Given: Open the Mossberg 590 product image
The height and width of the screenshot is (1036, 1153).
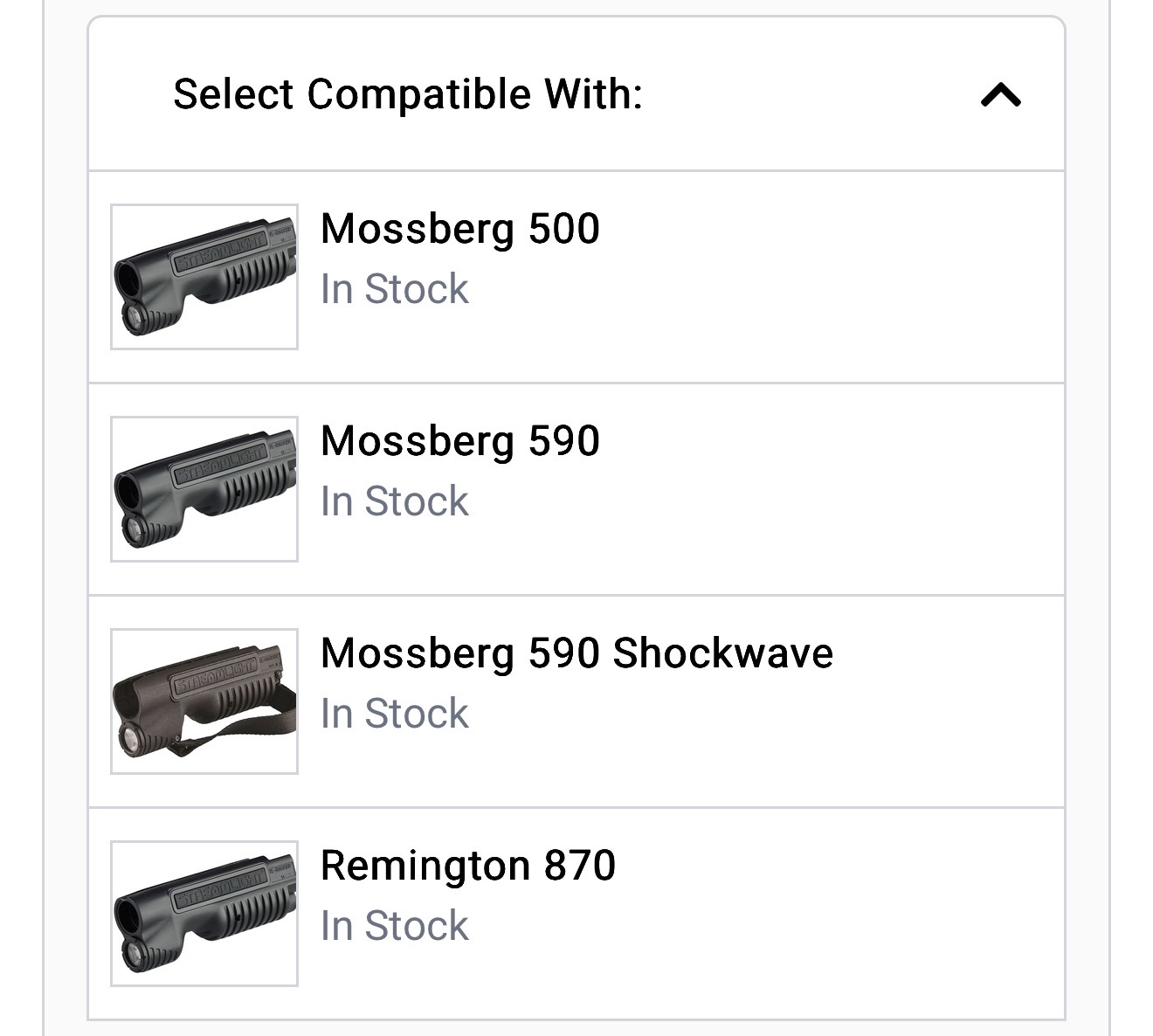Looking at the screenshot, I should [204, 489].
